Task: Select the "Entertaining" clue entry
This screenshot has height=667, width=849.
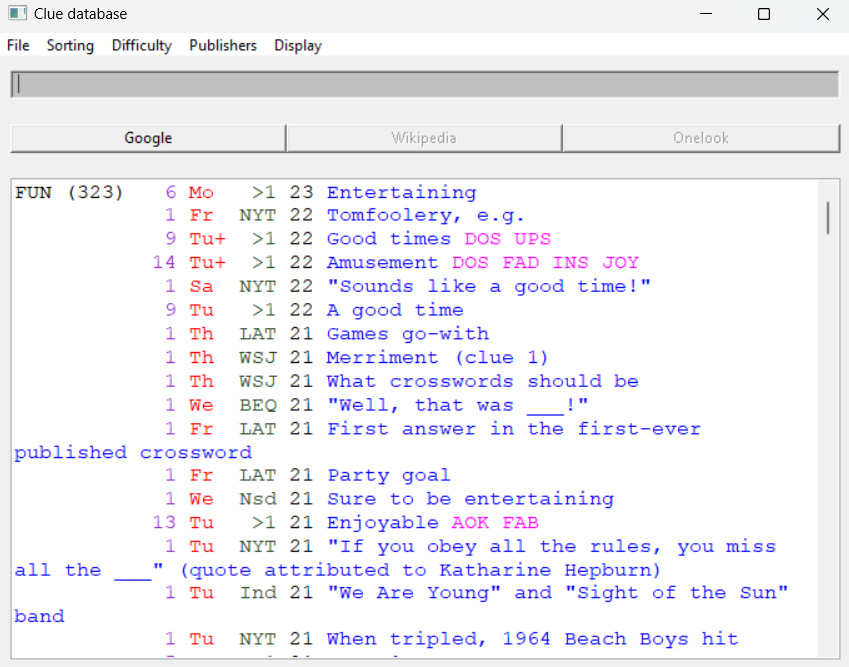Action: pos(400,191)
